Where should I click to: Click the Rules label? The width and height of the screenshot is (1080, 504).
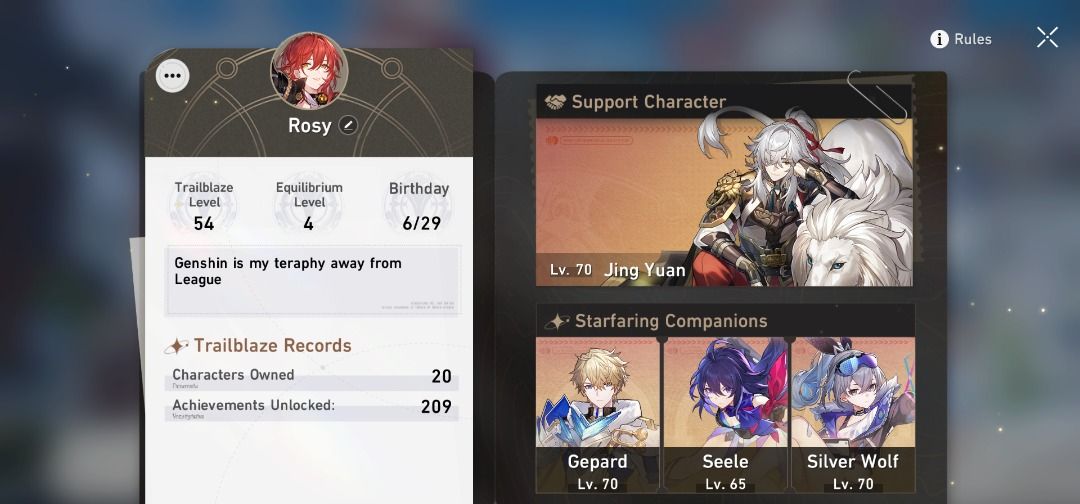973,39
